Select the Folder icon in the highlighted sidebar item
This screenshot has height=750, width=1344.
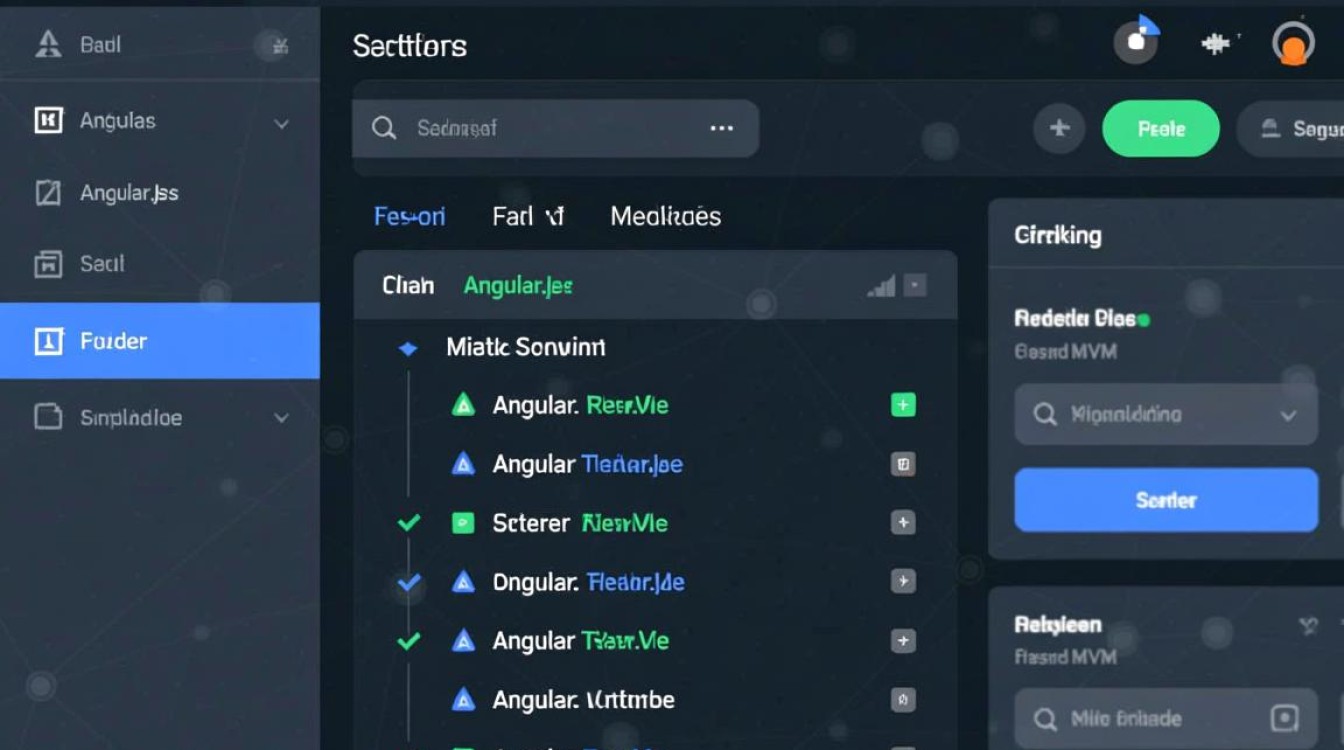48,341
